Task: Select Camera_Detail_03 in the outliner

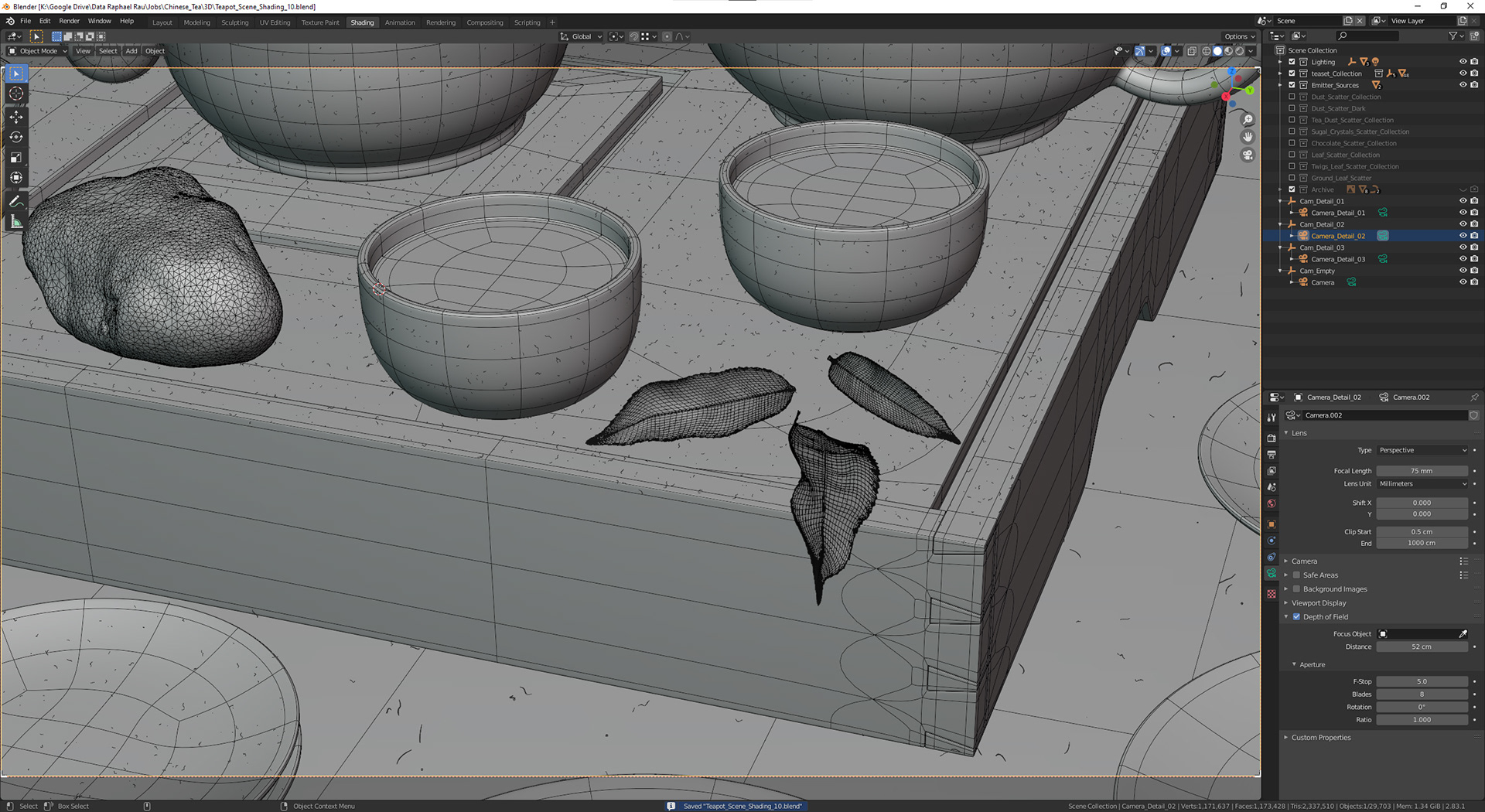Action: pos(1337,259)
